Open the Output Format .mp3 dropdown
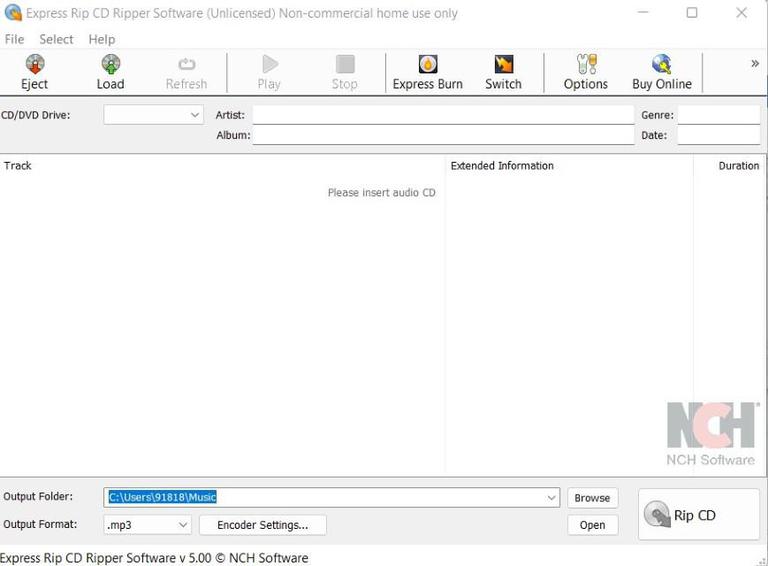 tap(147, 525)
